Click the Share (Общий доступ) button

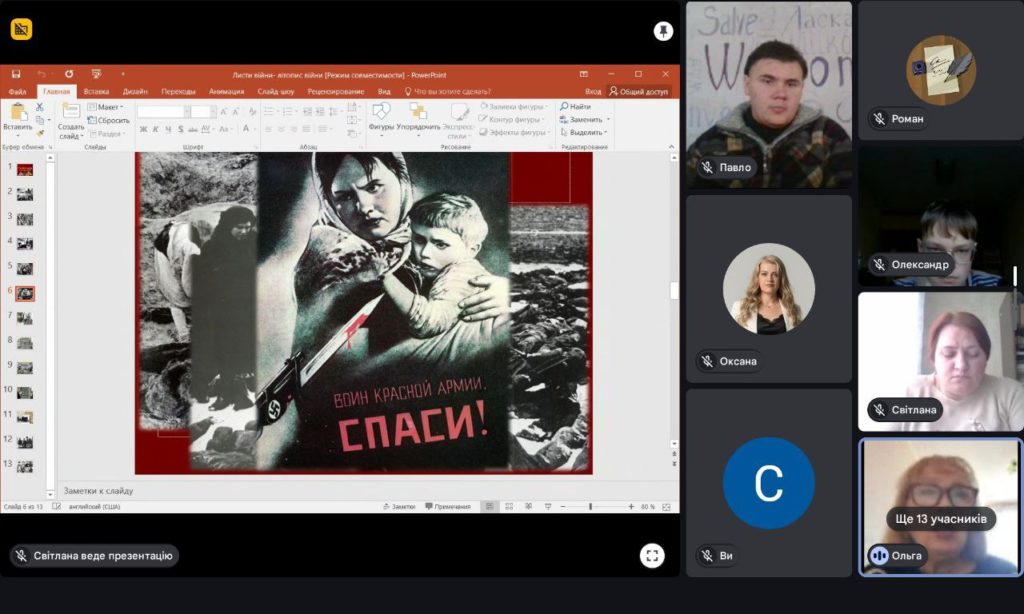pyautogui.click(x=638, y=91)
